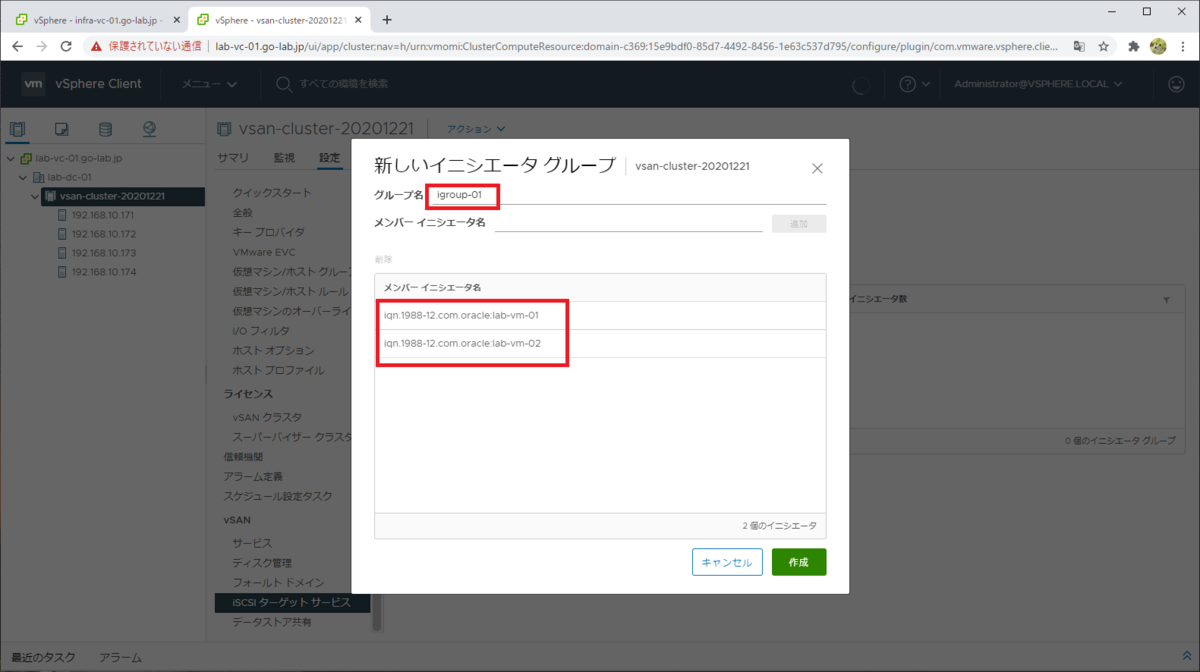Open フォールト ドメイン settings item
This screenshot has width=1200, height=672.
(x=278, y=583)
